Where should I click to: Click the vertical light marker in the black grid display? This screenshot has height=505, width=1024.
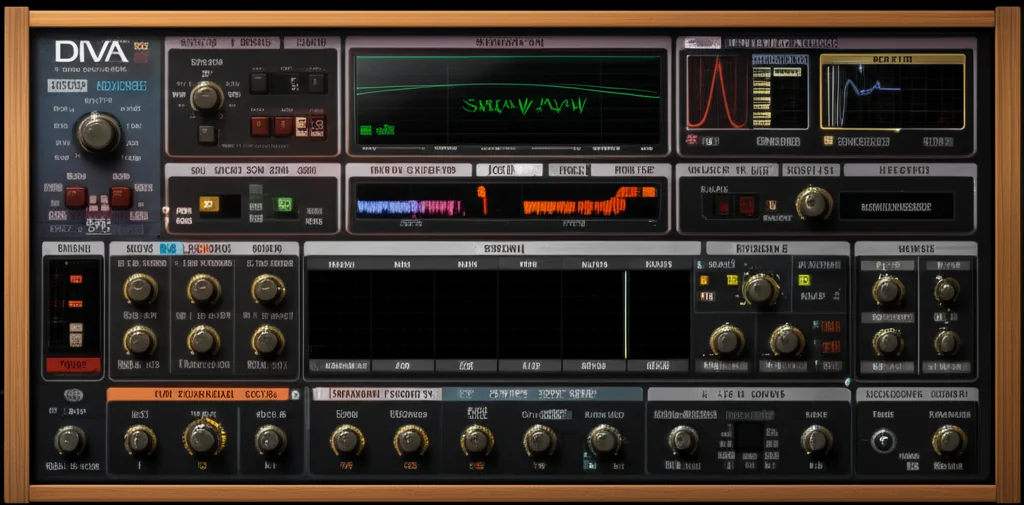626,314
